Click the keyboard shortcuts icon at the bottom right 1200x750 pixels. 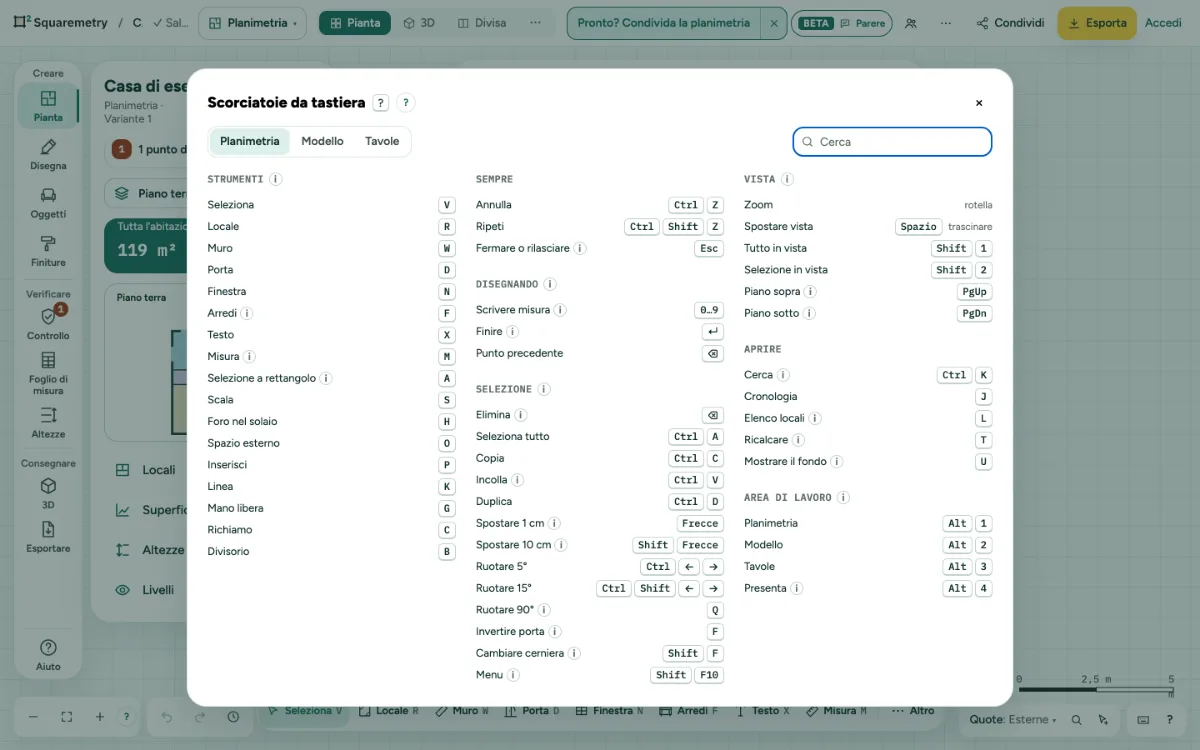tap(1143, 719)
